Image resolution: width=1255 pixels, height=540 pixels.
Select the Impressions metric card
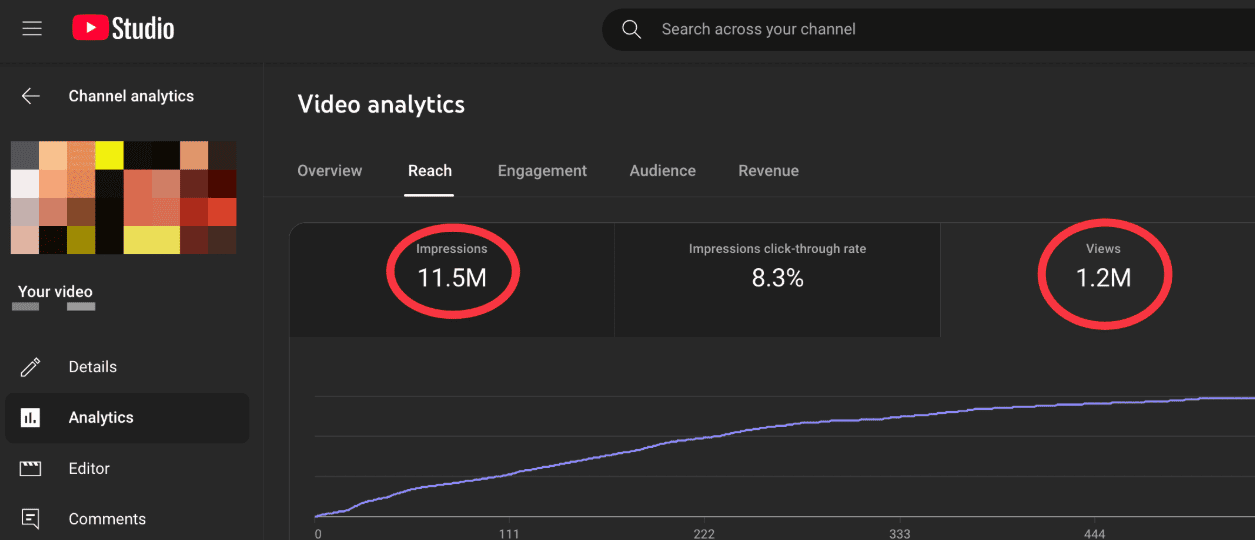(x=452, y=268)
